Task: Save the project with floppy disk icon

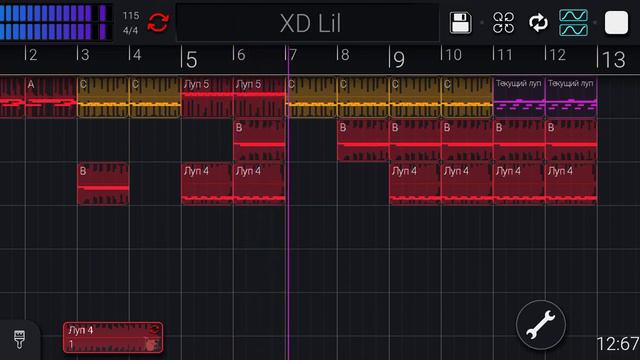Action: point(460,22)
